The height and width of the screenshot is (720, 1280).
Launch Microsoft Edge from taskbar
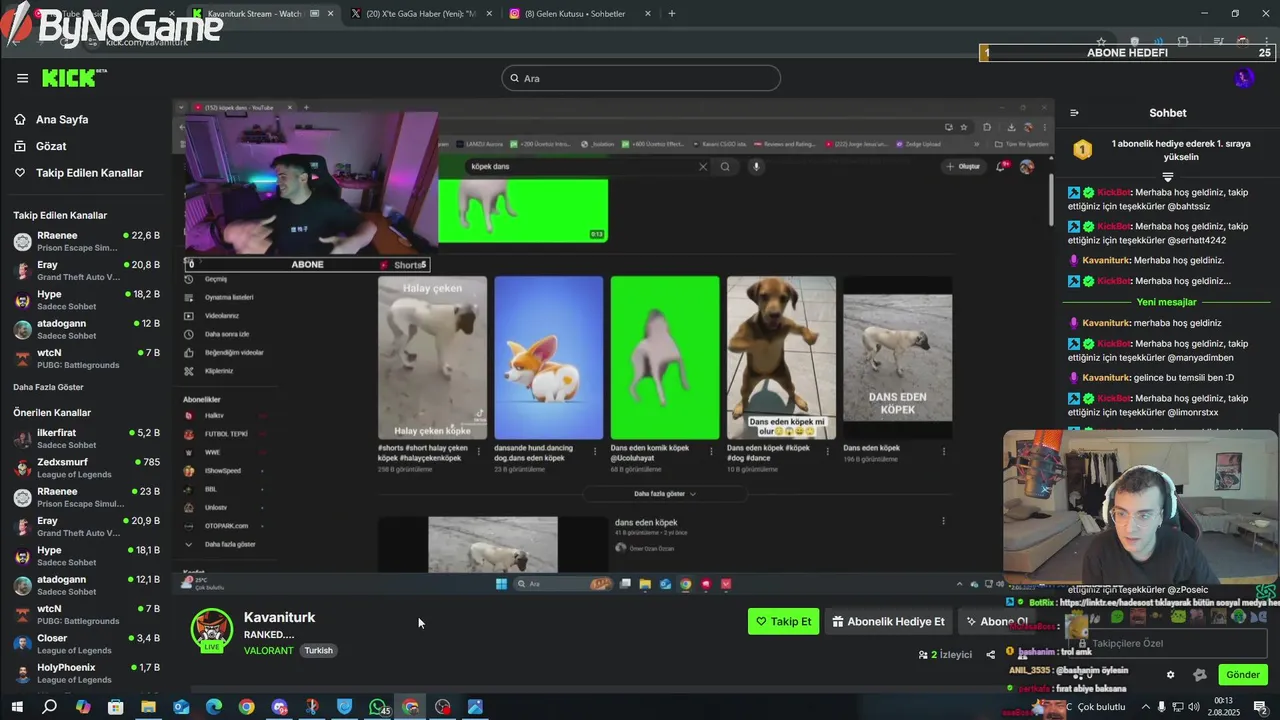(213, 707)
